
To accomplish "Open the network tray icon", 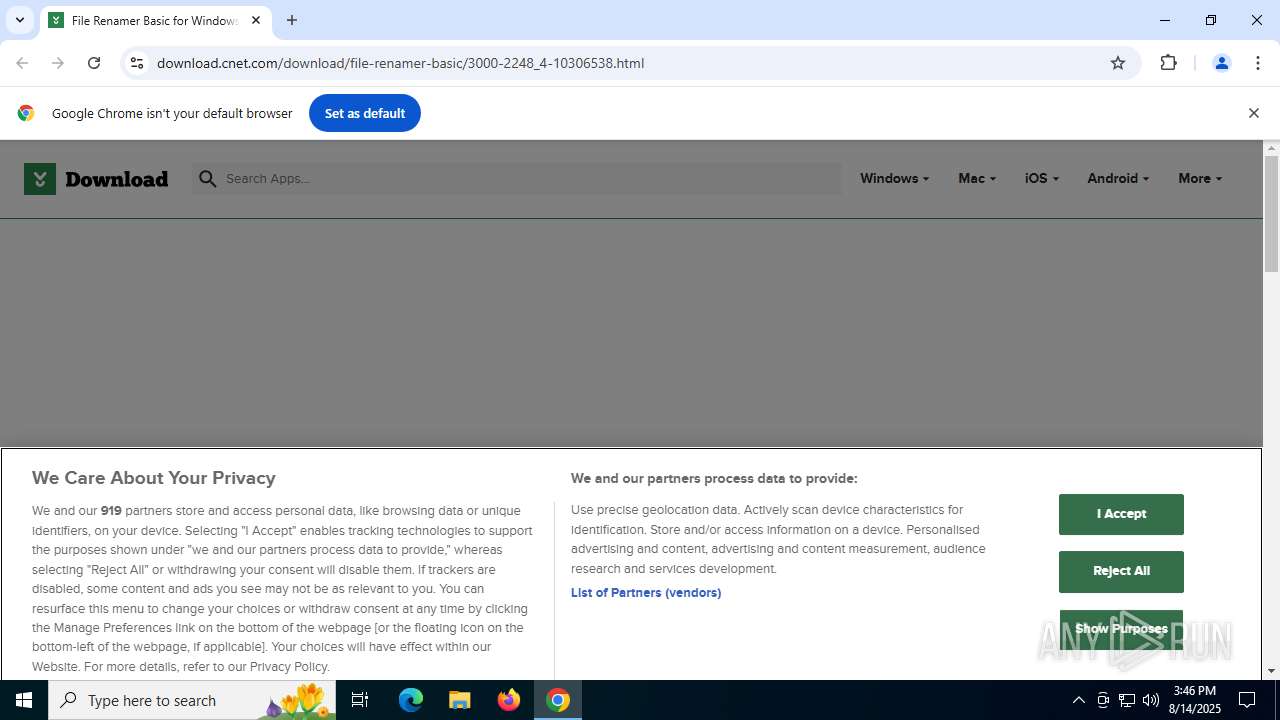I will [1127, 700].
